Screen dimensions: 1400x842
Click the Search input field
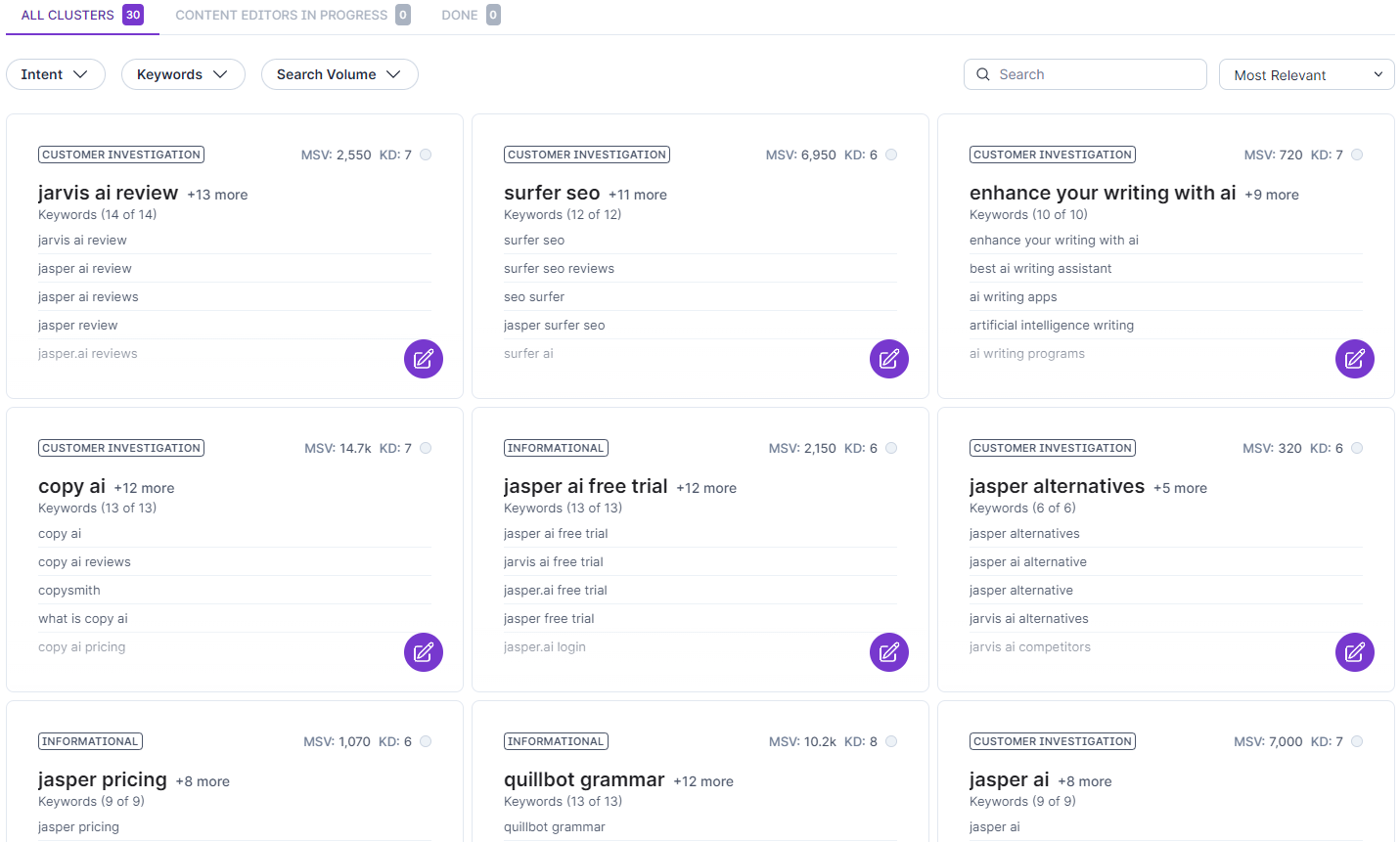coord(1085,74)
